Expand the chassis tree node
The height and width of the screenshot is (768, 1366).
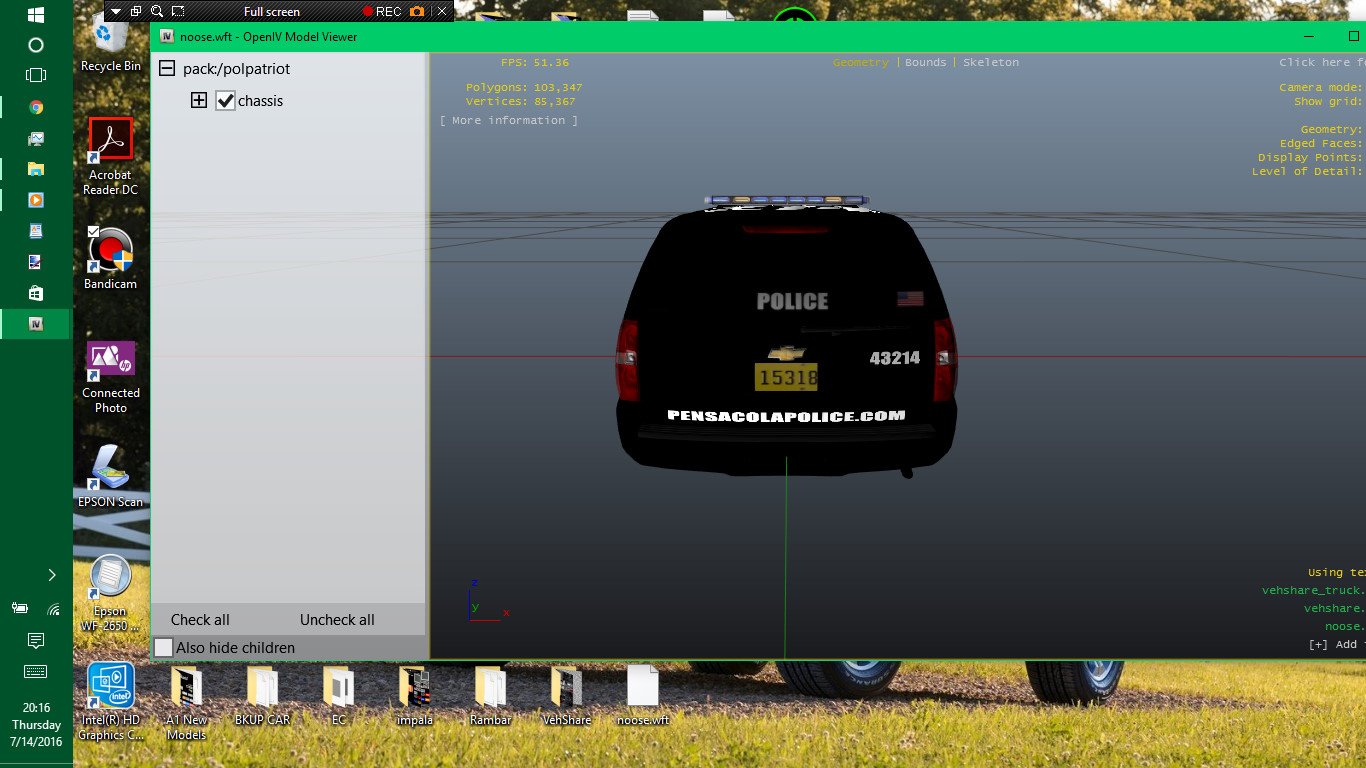coord(199,101)
